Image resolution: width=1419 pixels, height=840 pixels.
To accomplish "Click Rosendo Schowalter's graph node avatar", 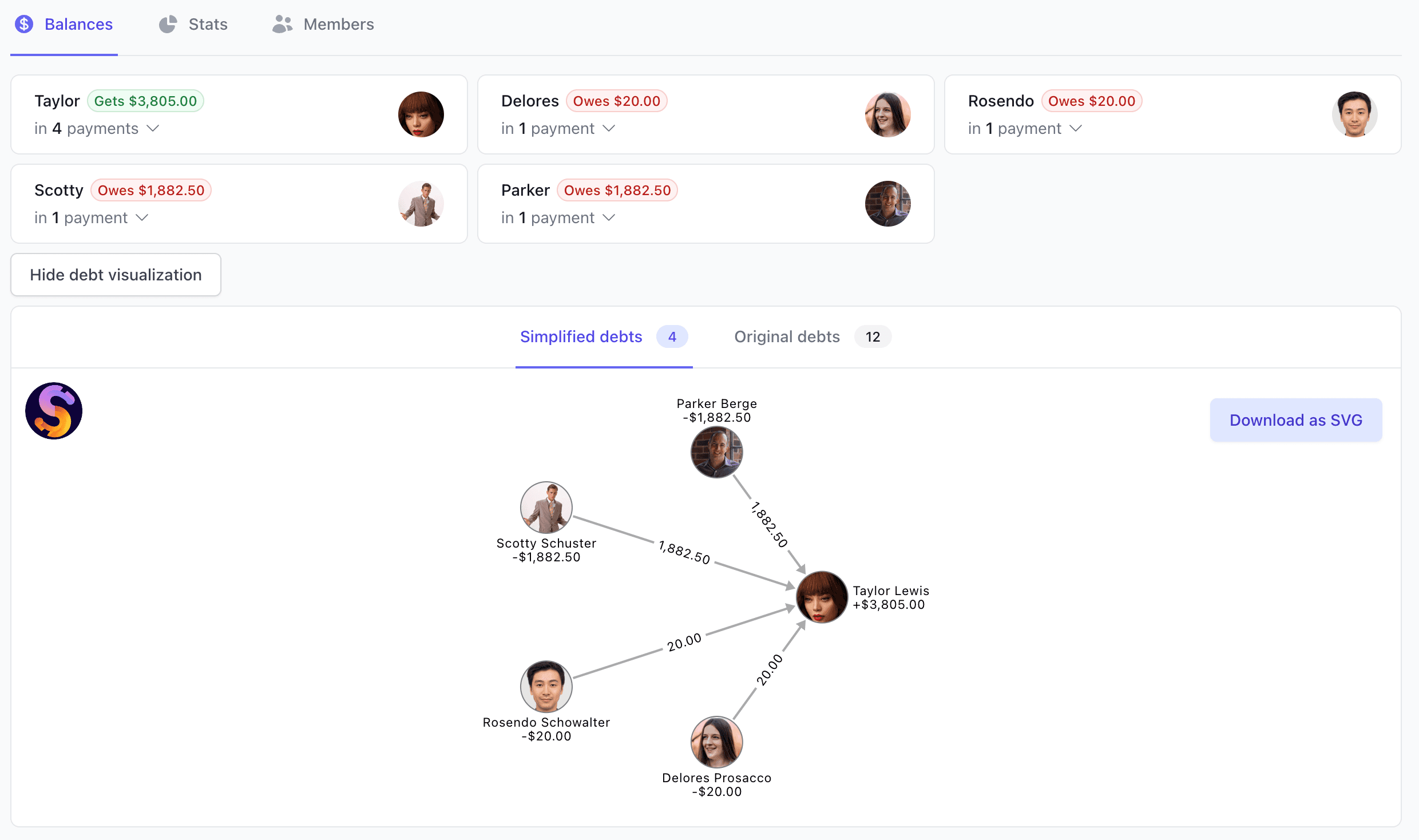I will 546,686.
